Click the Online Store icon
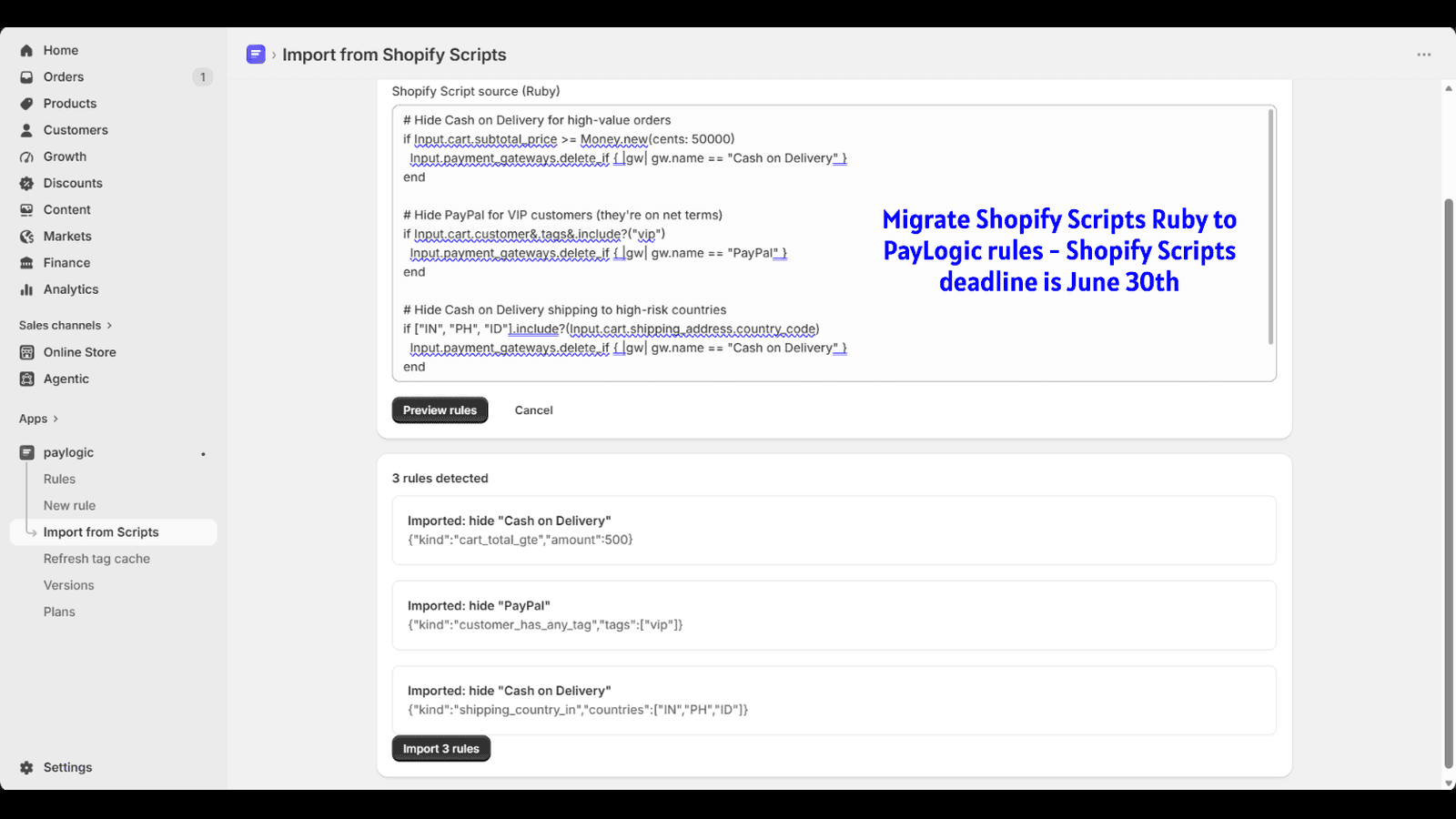The width and height of the screenshot is (1456, 819). coord(26,352)
